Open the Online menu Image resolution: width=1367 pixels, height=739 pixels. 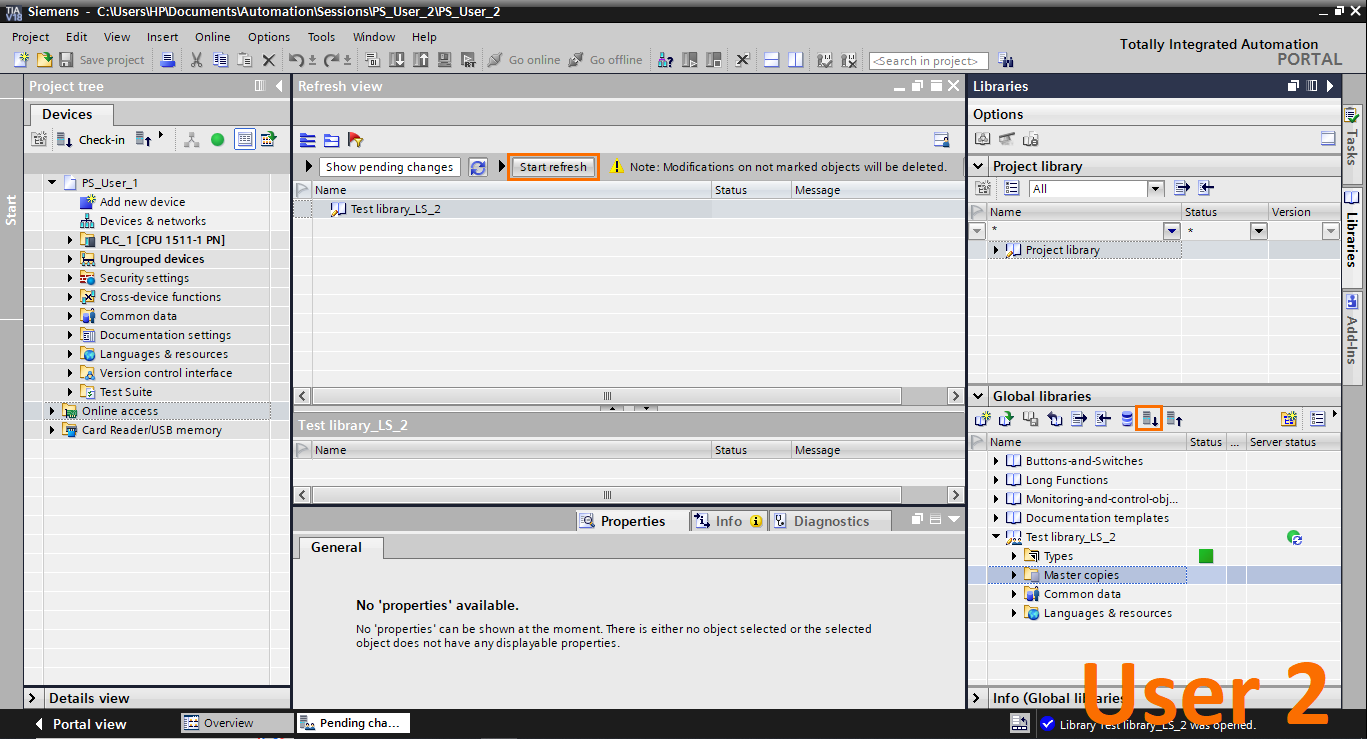pyautogui.click(x=212, y=36)
